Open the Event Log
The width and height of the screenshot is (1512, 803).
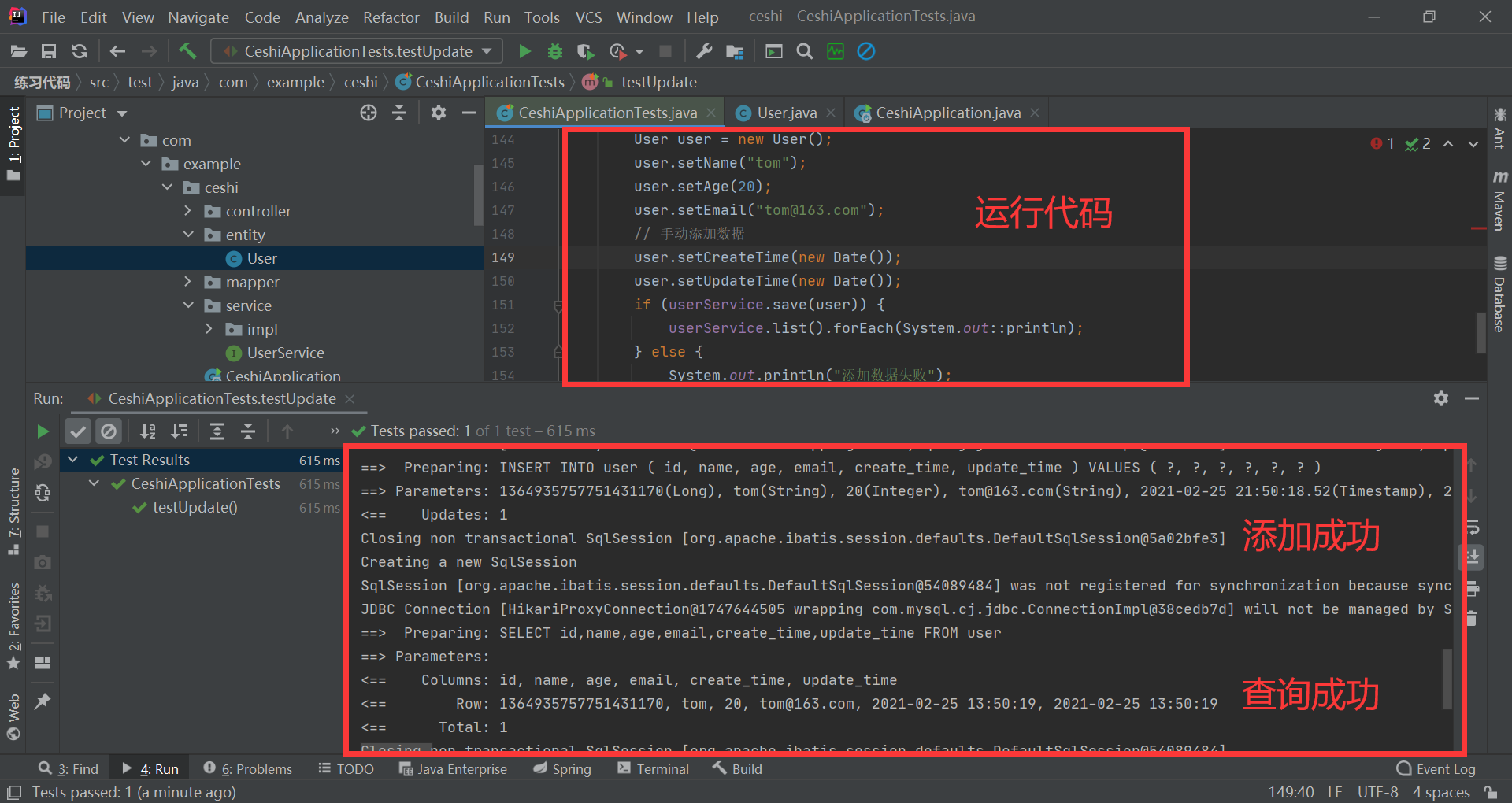coord(1436,768)
